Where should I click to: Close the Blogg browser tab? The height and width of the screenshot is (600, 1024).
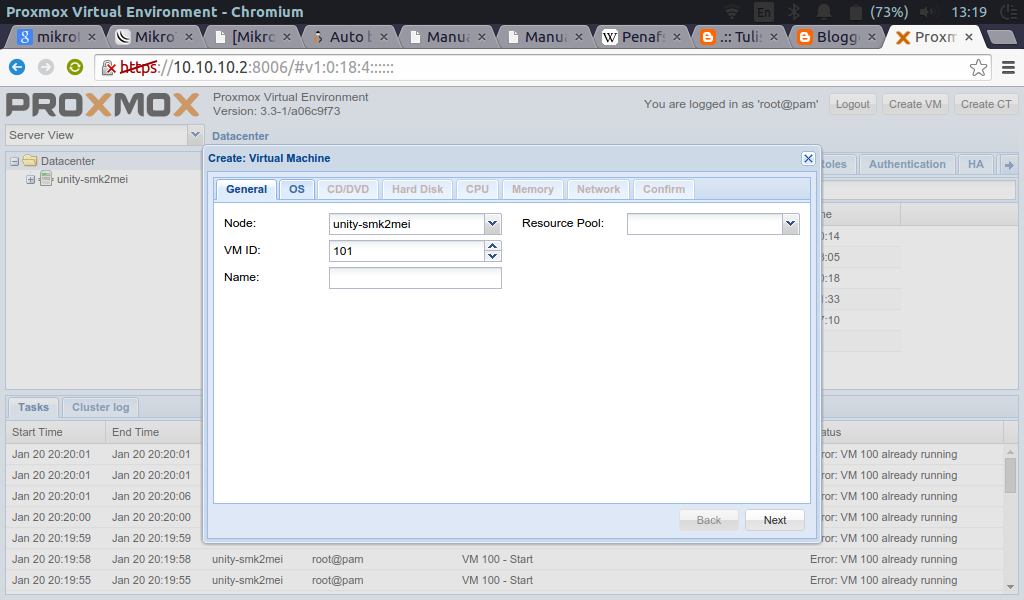click(872, 37)
